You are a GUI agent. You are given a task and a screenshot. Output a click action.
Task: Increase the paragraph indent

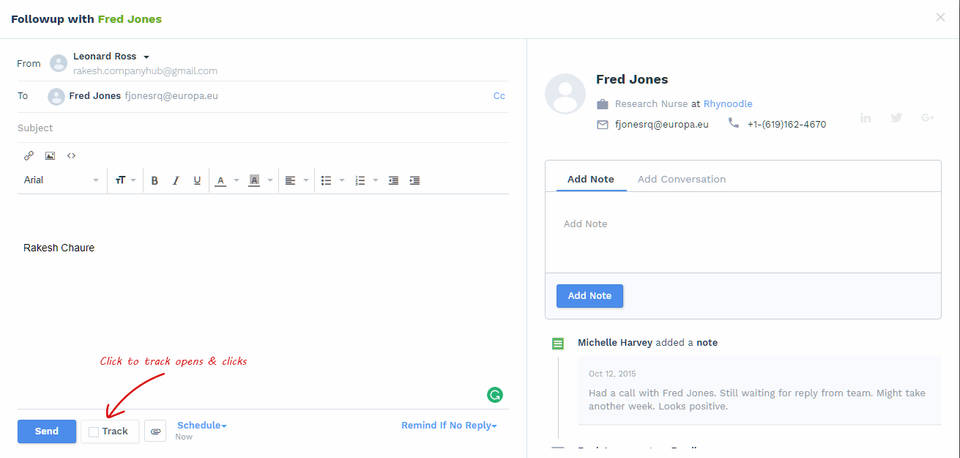tap(414, 181)
